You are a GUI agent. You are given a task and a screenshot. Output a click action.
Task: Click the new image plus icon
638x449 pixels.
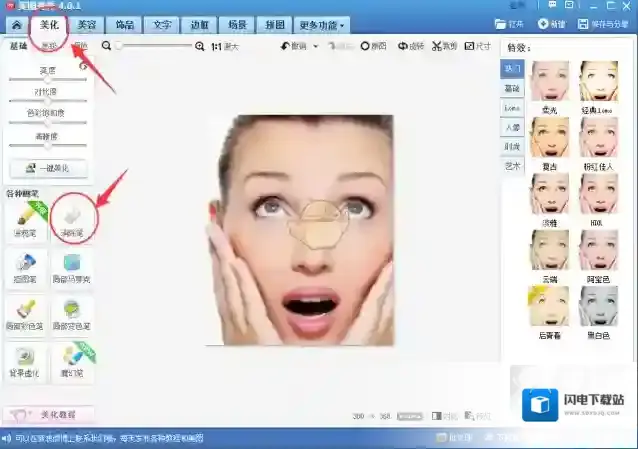click(543, 24)
